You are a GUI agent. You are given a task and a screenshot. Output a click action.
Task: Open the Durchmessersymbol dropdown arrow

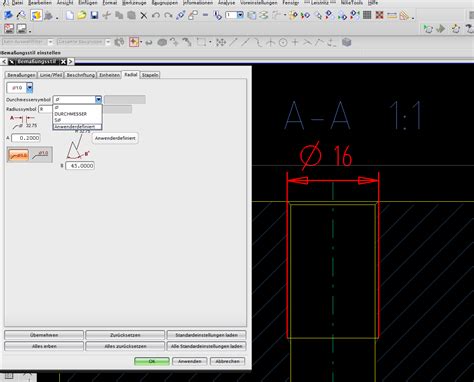click(98, 99)
